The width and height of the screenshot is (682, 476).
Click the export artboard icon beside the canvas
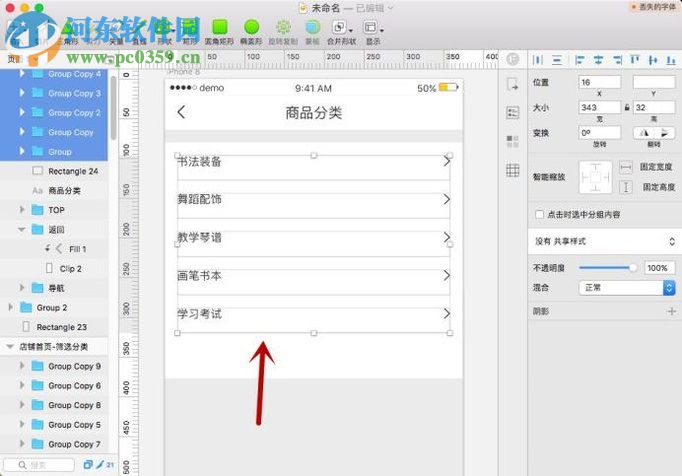[x=513, y=84]
